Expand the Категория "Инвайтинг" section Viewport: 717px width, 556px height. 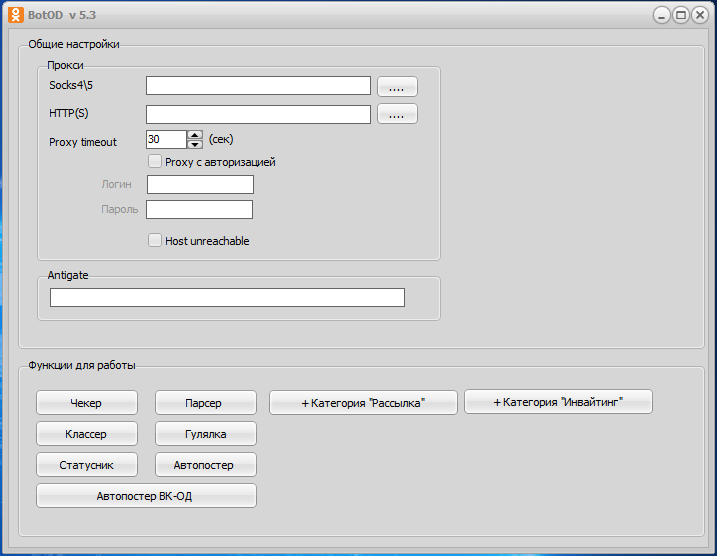pyautogui.click(x=558, y=402)
